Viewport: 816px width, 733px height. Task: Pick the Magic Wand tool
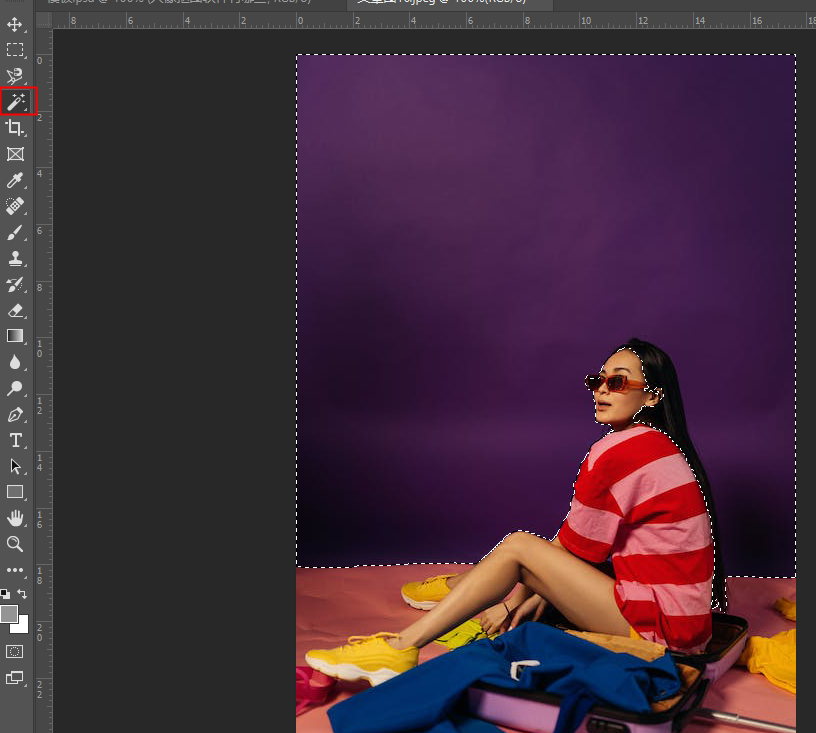[16, 102]
